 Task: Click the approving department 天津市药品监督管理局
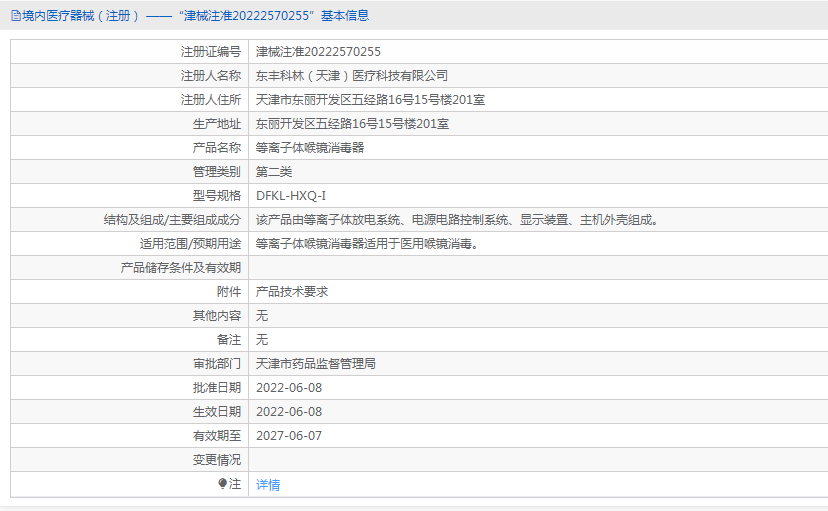point(316,364)
